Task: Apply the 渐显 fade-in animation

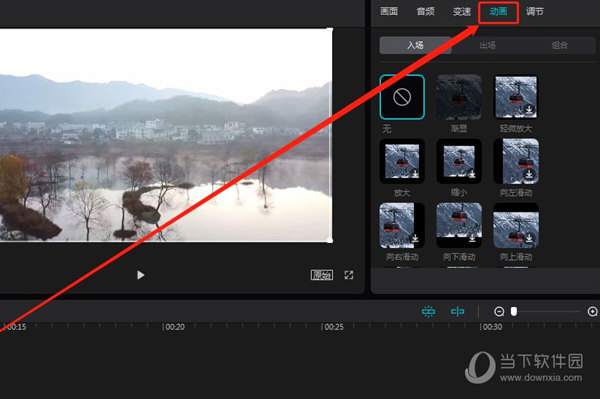Action: [x=459, y=97]
